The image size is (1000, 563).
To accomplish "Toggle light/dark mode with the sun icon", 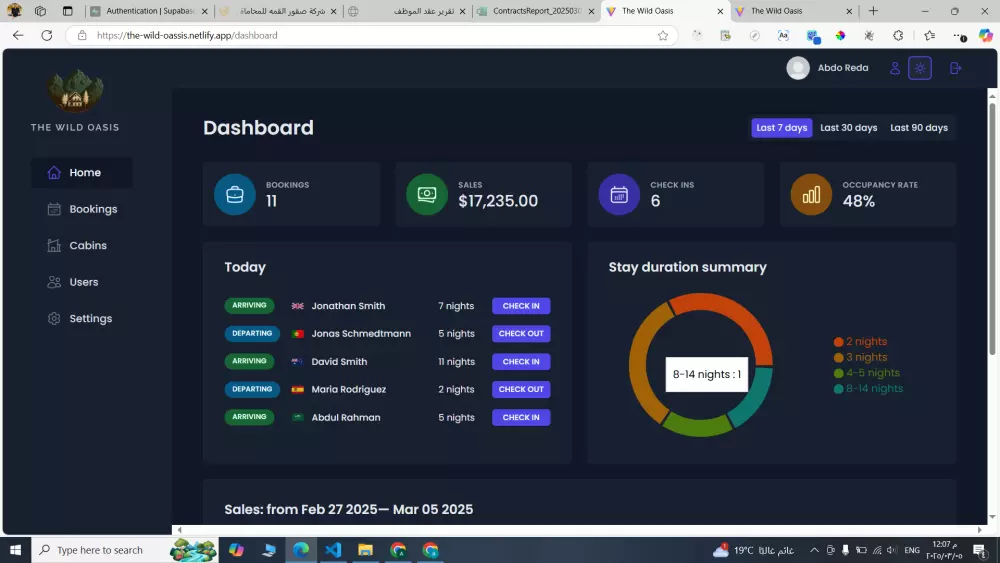I will pyautogui.click(x=920, y=68).
